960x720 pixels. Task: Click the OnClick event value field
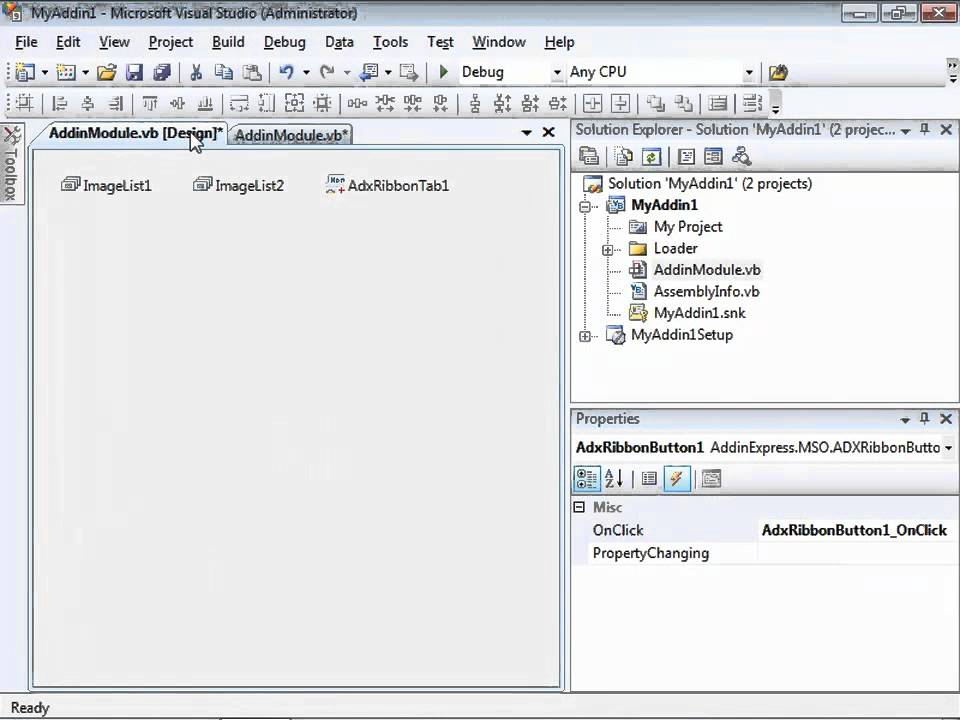pyautogui.click(x=857, y=530)
